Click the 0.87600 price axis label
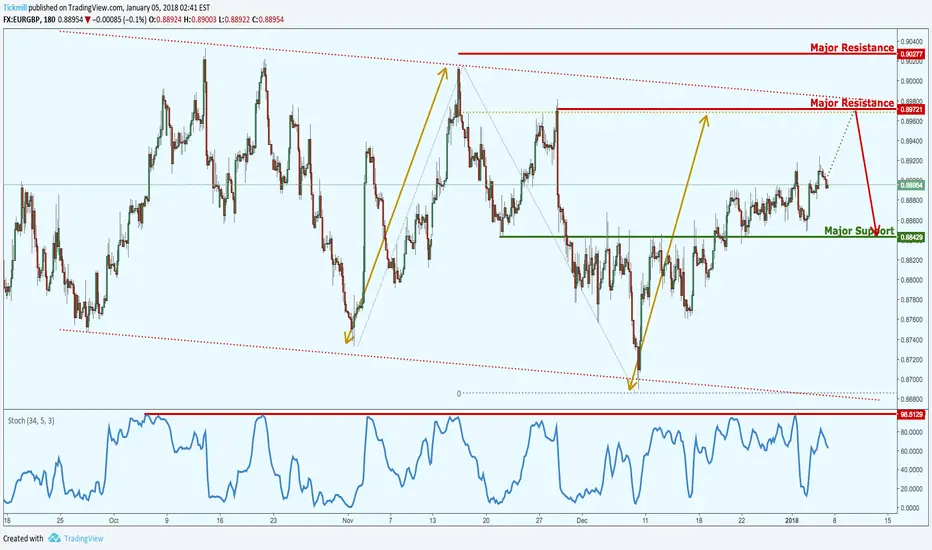The height and width of the screenshot is (550, 932). coord(912,319)
